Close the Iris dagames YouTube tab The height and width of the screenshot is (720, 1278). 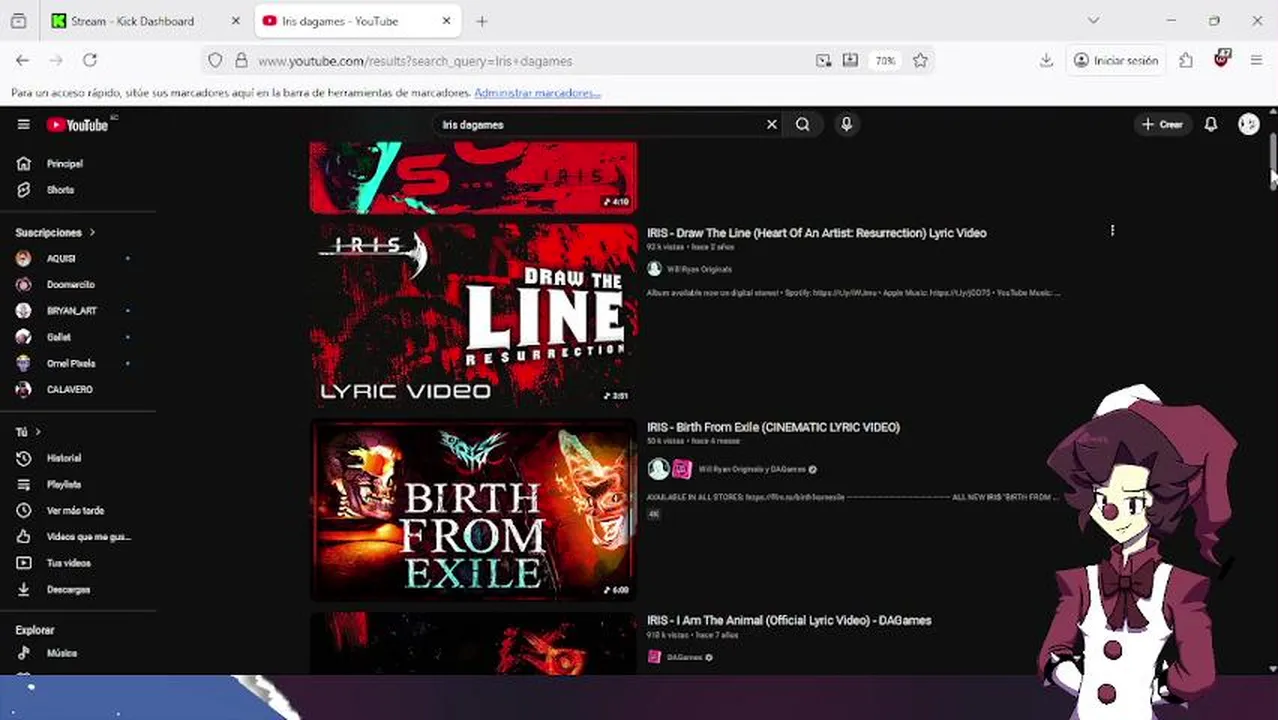[x=446, y=20]
